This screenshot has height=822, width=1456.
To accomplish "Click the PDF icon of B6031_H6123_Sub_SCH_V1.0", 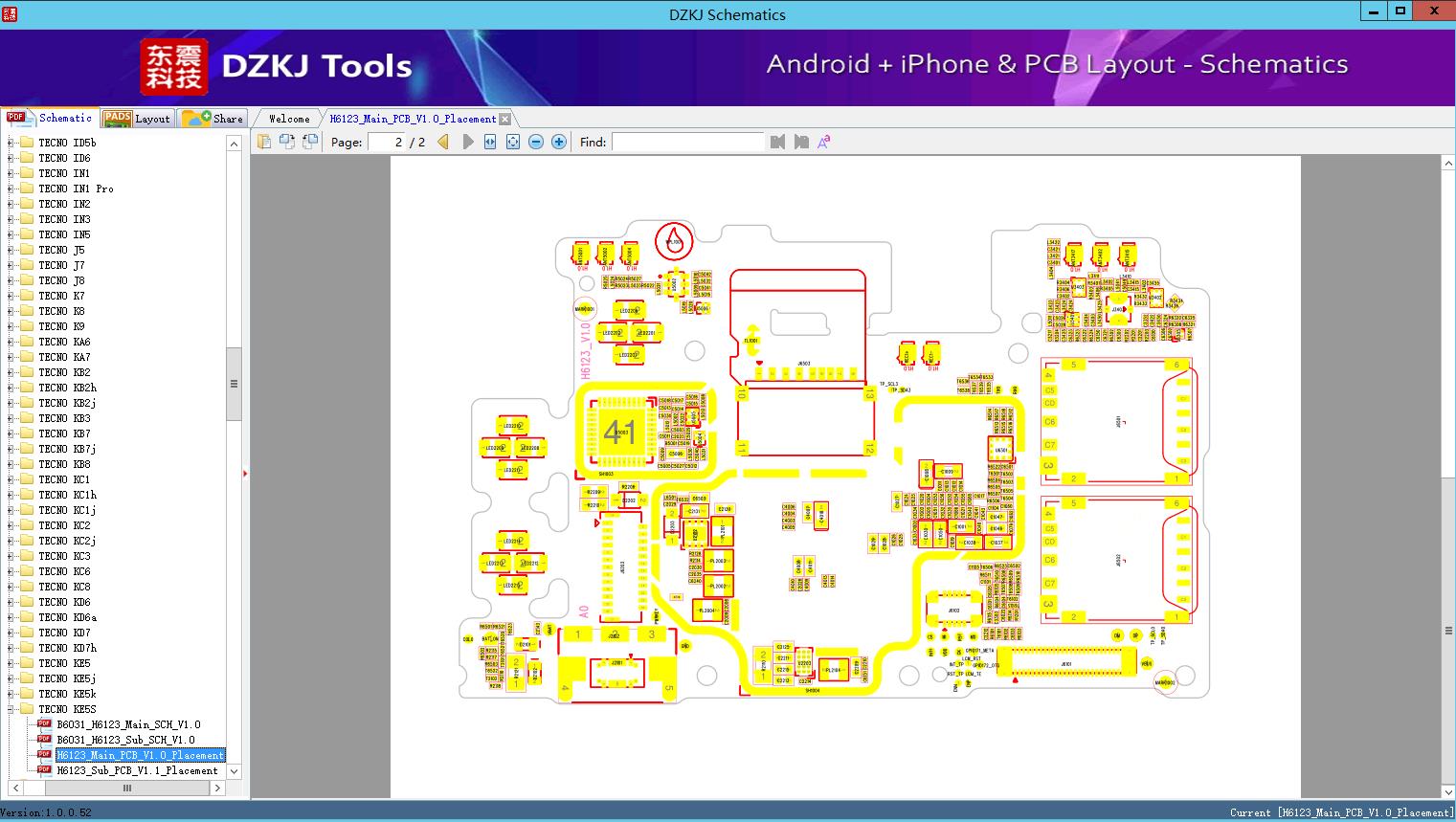I will [44, 740].
